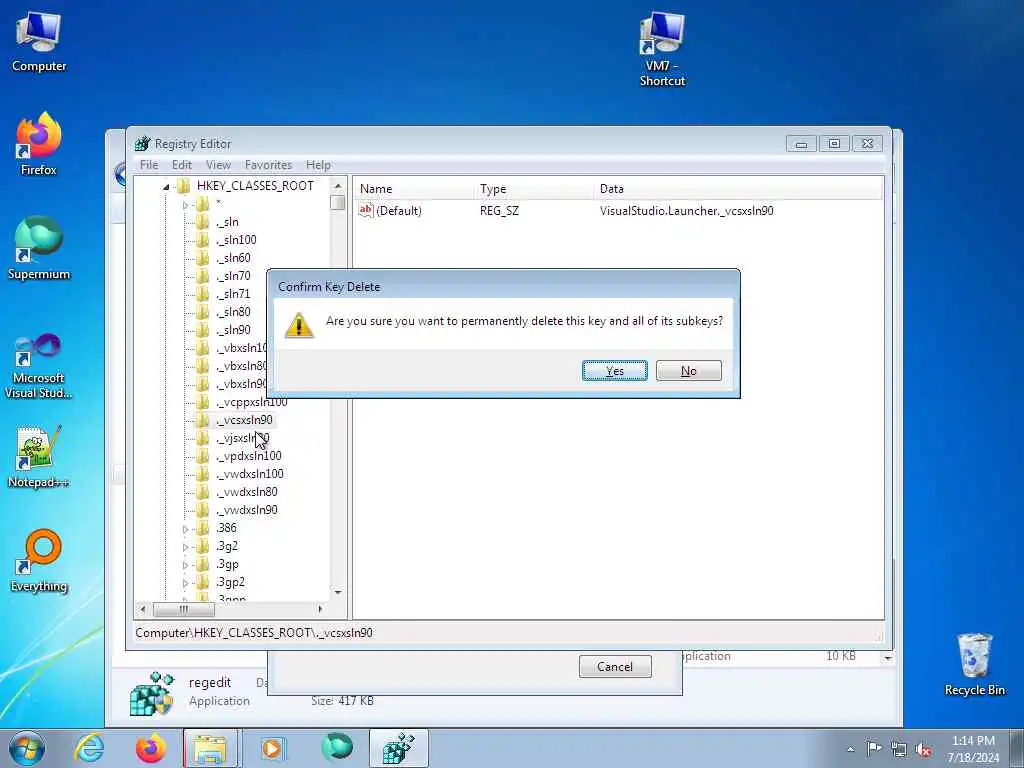
Task: Select the ._vpdxsln100 key folder icon
Action: (203, 456)
